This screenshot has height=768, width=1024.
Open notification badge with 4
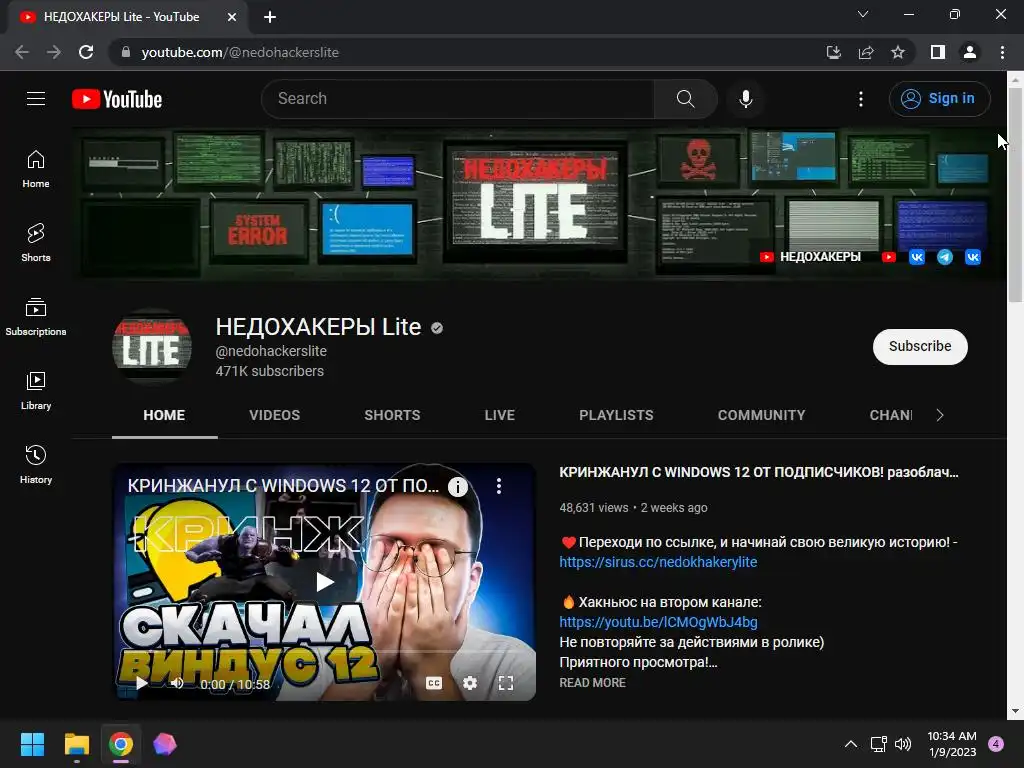coord(996,744)
